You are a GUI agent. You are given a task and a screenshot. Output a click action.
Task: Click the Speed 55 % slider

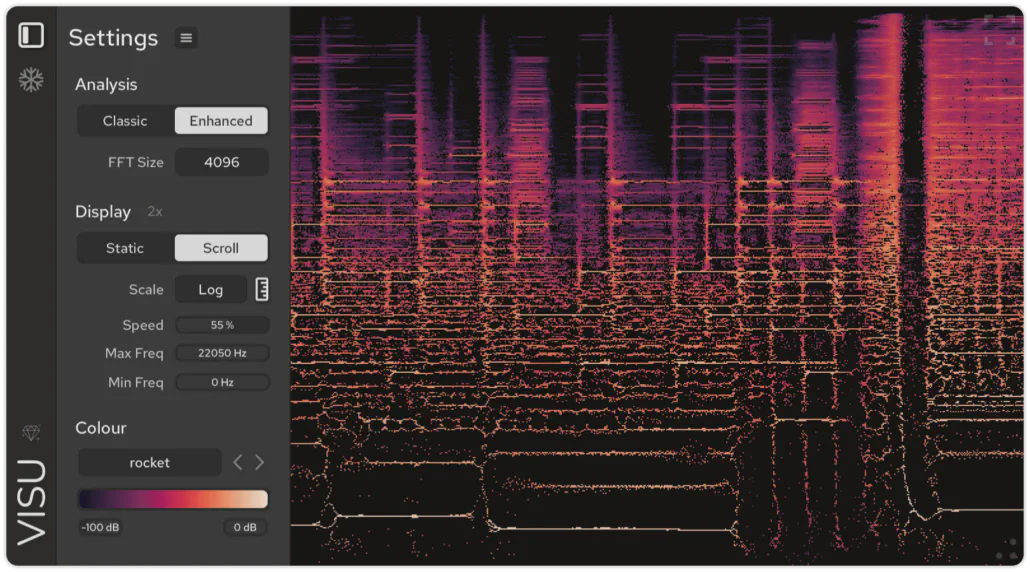coord(222,325)
